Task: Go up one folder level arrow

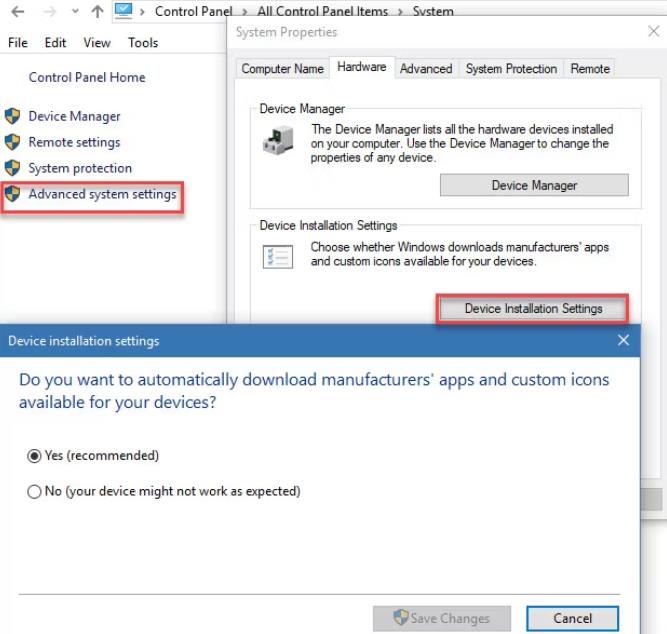Action: click(x=97, y=11)
